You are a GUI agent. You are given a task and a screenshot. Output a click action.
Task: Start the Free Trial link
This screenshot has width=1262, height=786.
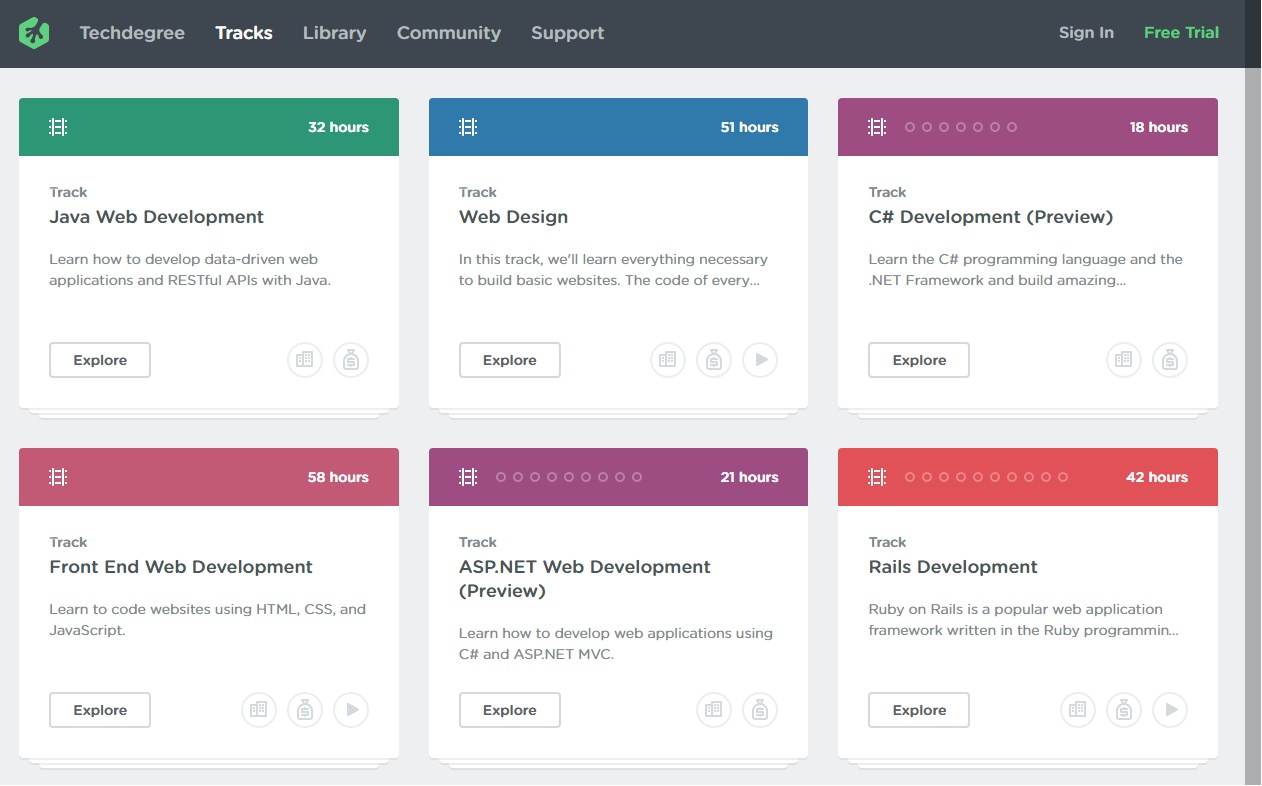(x=1182, y=33)
